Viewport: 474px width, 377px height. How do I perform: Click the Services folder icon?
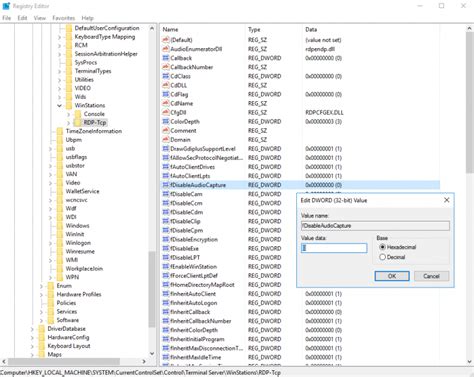pos(51,311)
